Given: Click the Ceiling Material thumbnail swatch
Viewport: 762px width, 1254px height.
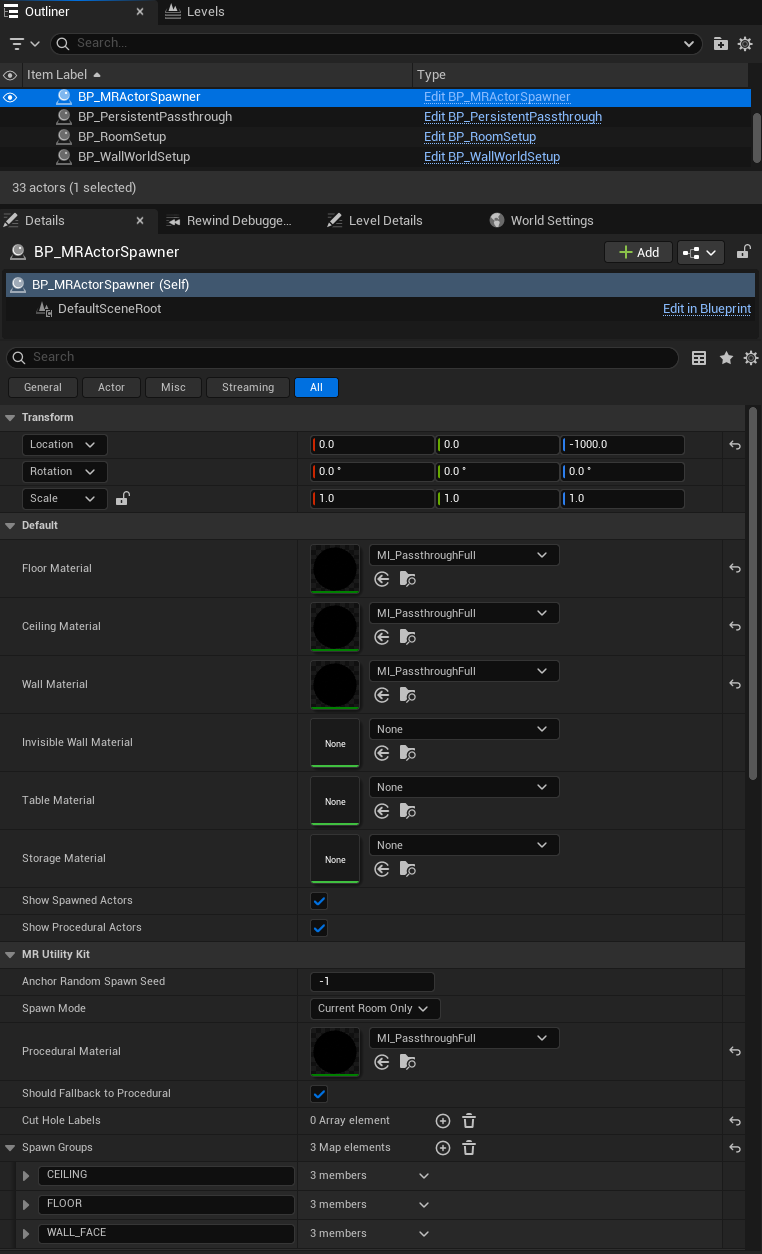Looking at the screenshot, I should (335, 626).
